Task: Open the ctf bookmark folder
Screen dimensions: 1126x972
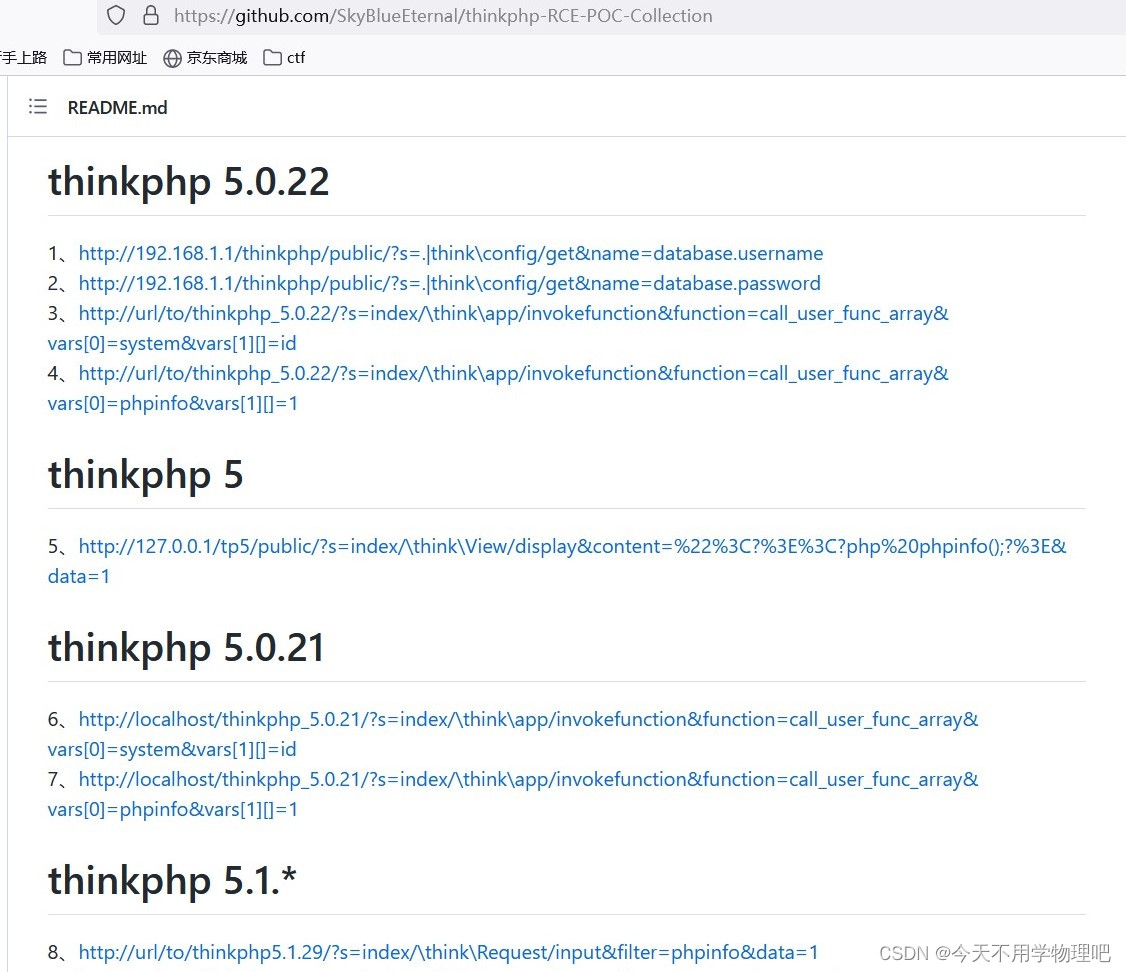Action: [x=284, y=57]
